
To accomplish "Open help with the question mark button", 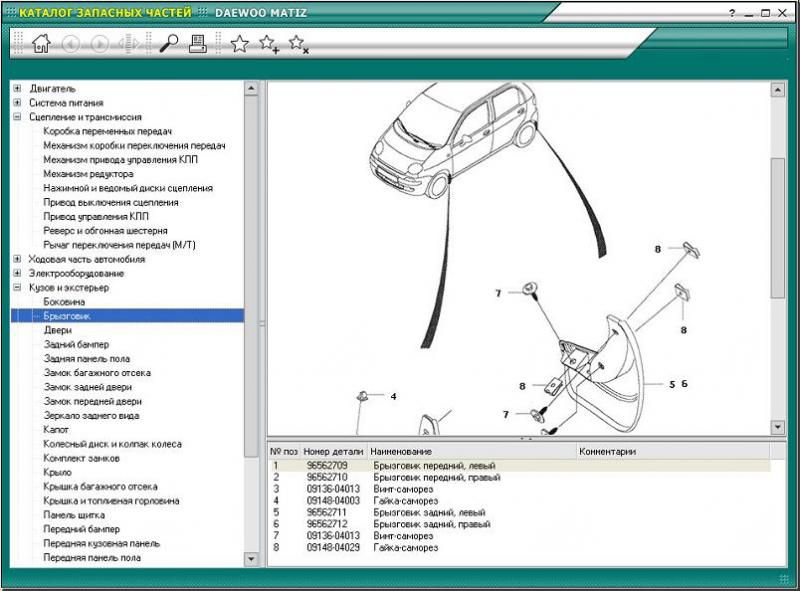I will click(732, 13).
